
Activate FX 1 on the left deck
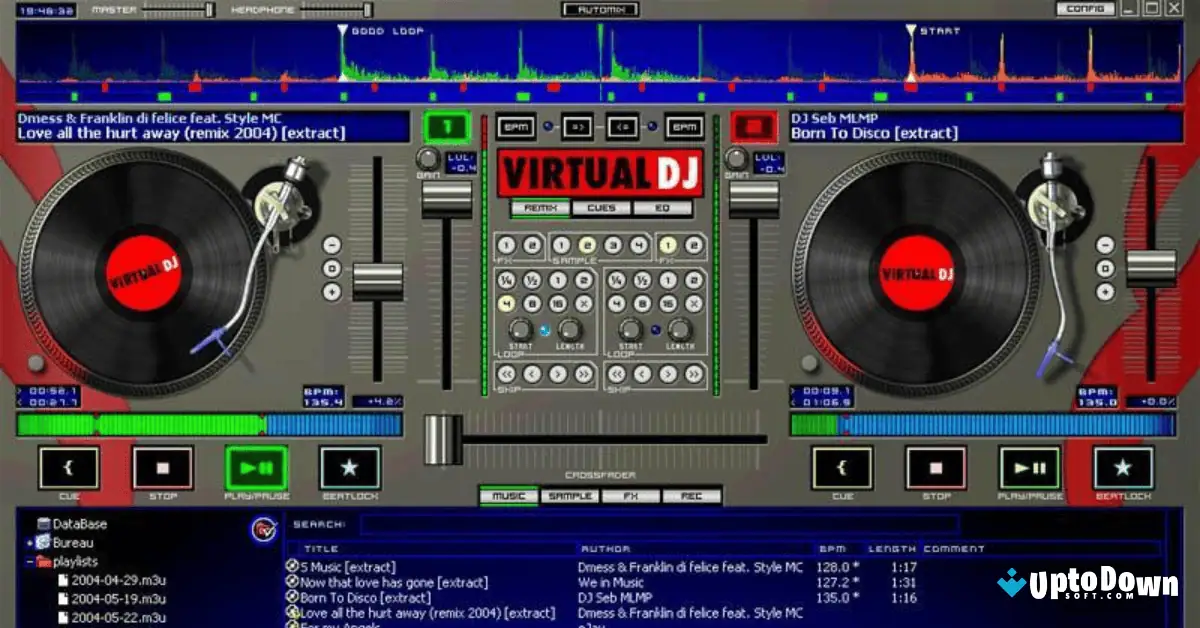(506, 245)
